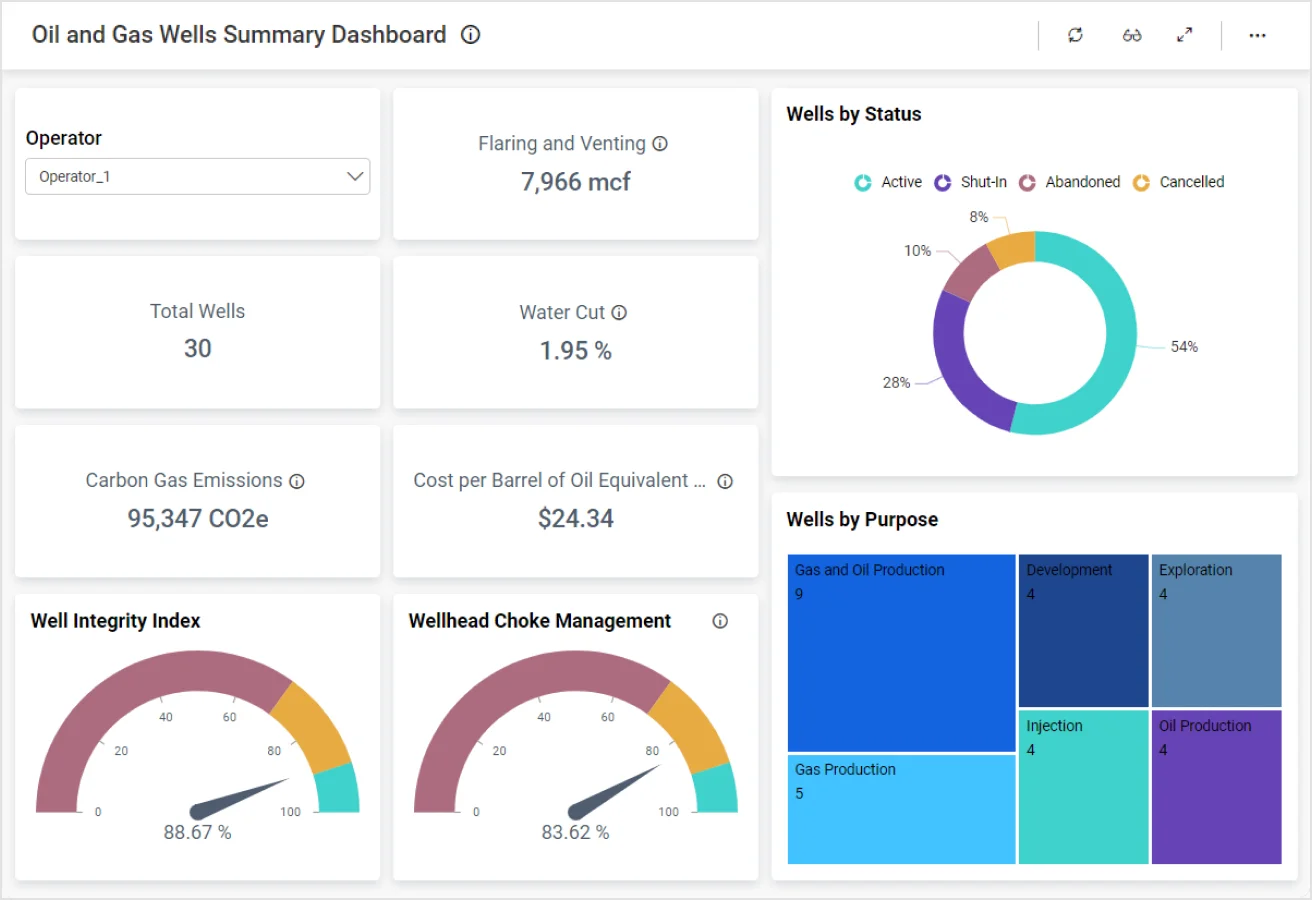Select the Injection treemap block

click(x=1083, y=787)
